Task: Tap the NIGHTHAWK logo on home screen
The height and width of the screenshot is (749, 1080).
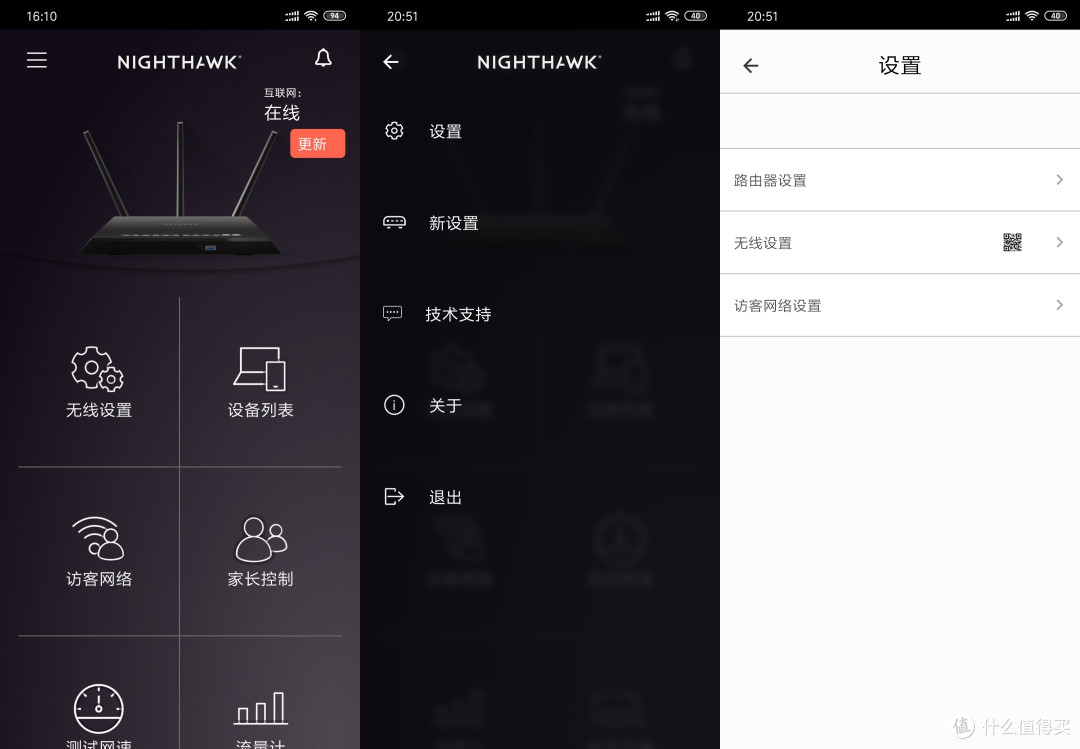Action: pos(179,62)
